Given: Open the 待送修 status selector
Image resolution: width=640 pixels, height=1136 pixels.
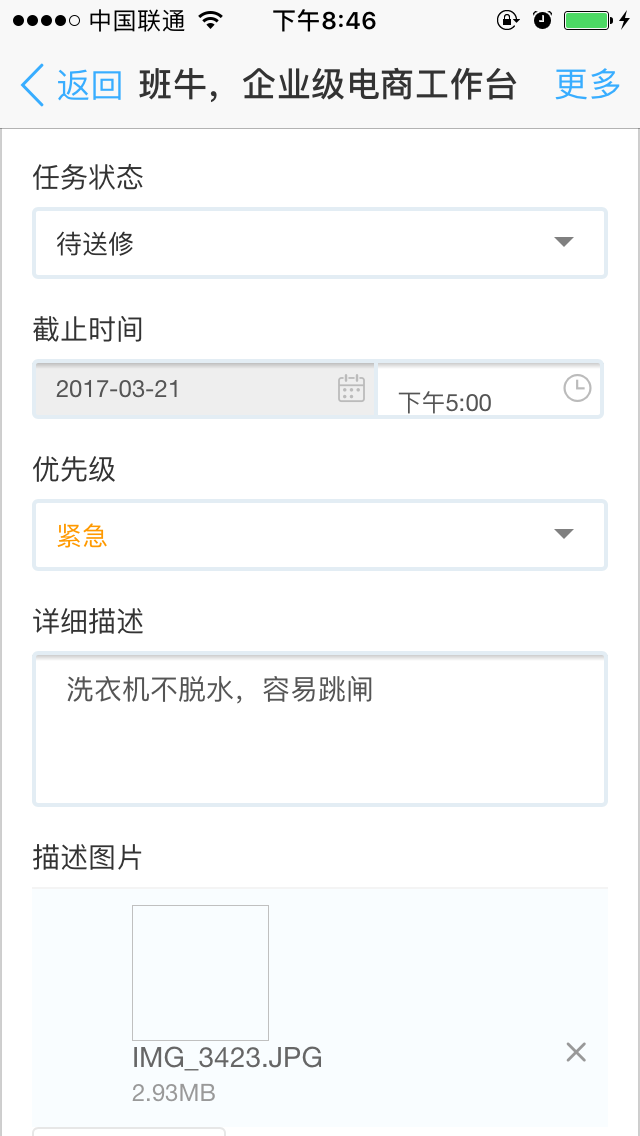Looking at the screenshot, I should (300, 242).
